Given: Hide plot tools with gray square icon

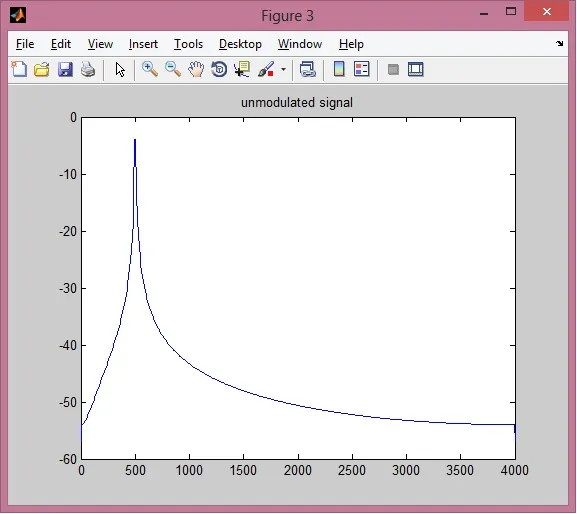Looking at the screenshot, I should click(393, 69).
